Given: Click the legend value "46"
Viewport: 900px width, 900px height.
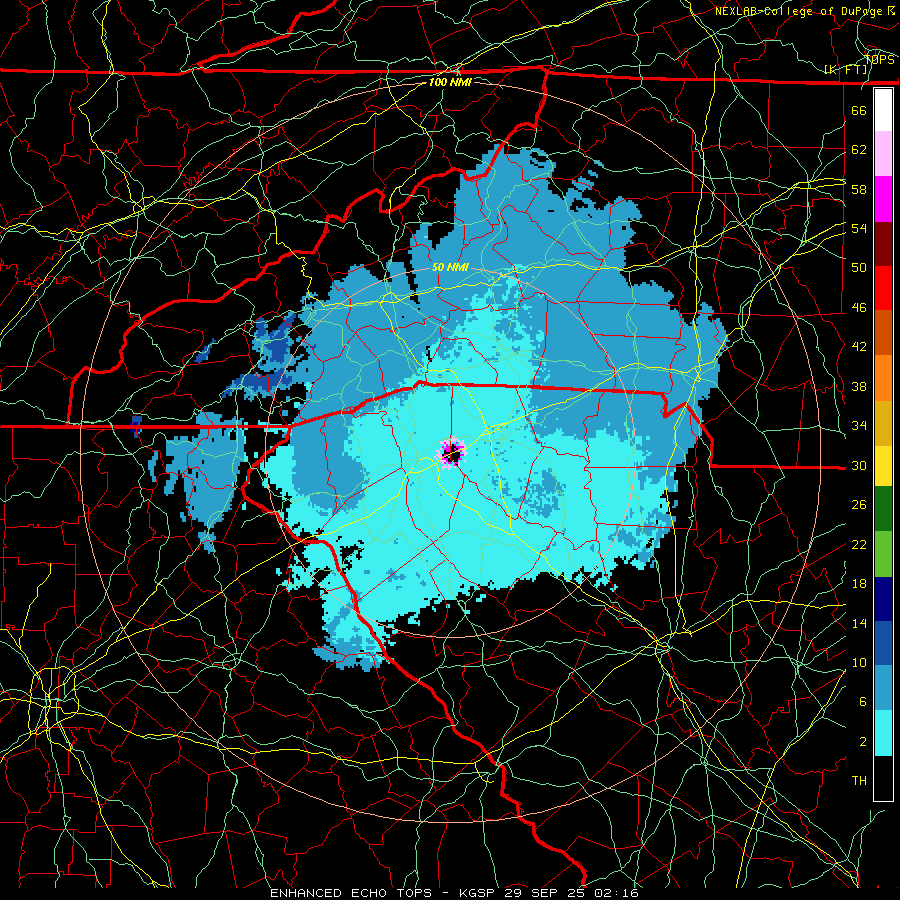Looking at the screenshot, I should coord(859,308).
